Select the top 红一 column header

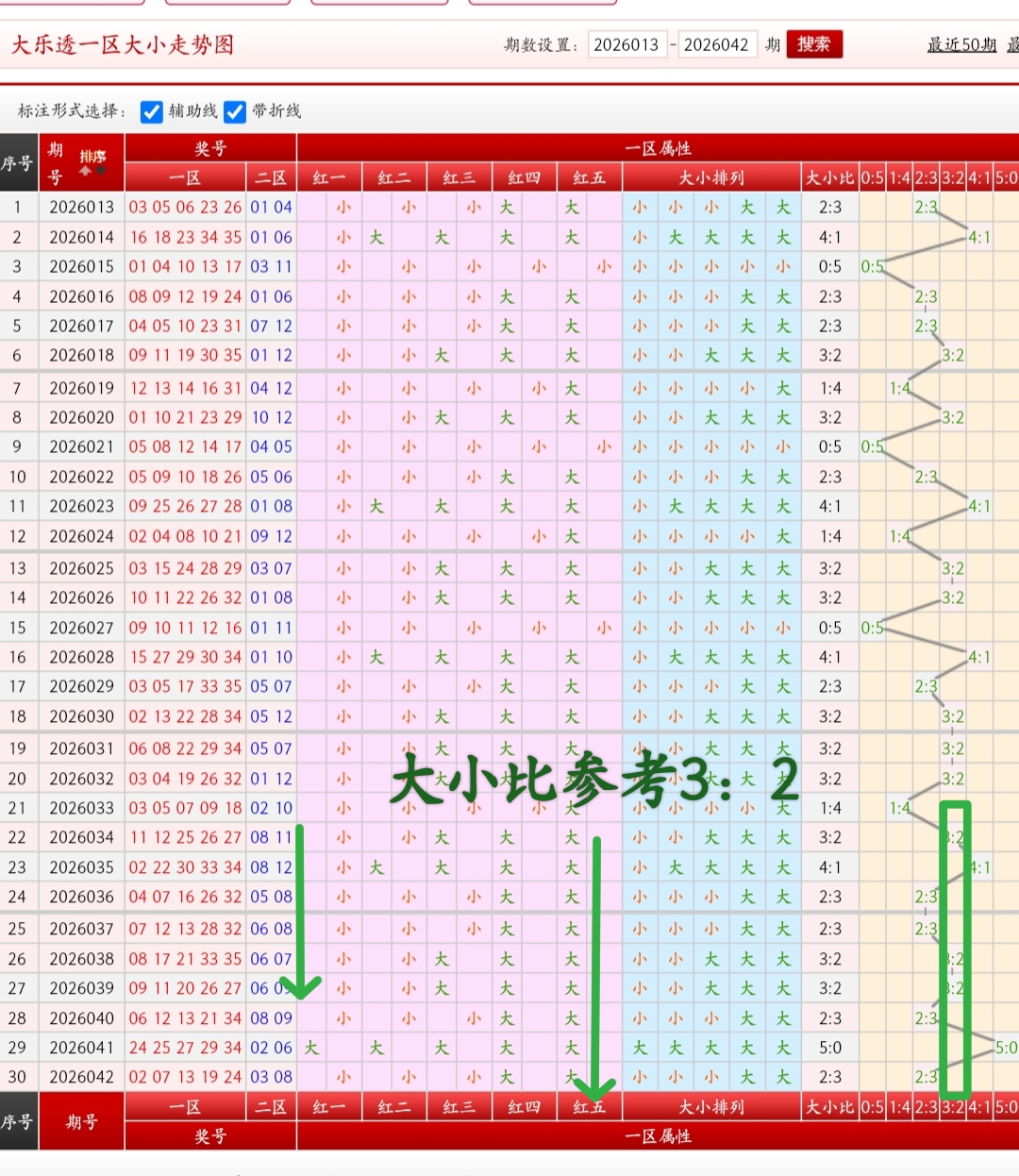click(329, 177)
